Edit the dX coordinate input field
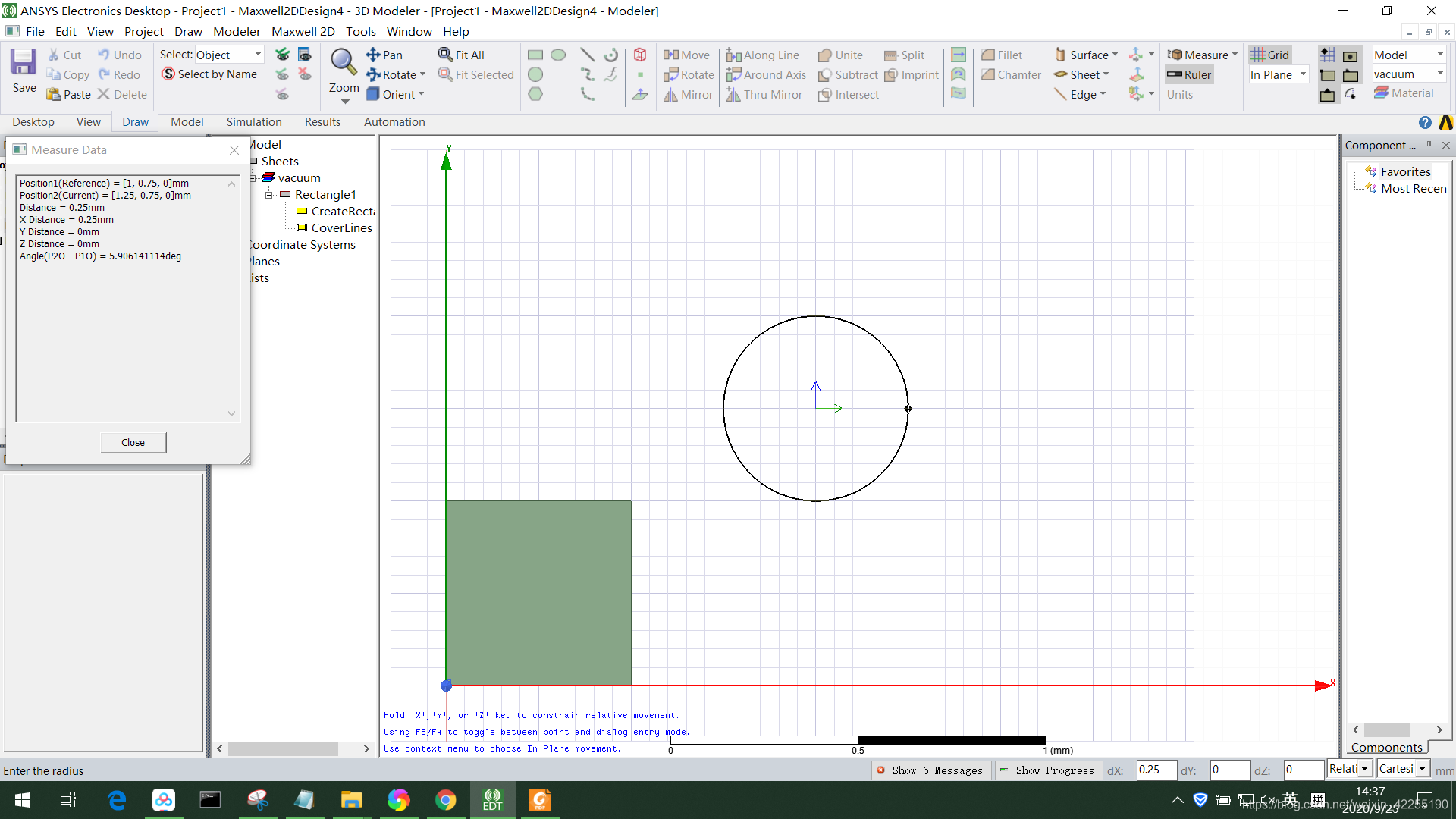This screenshot has width=1456, height=819. [1155, 770]
